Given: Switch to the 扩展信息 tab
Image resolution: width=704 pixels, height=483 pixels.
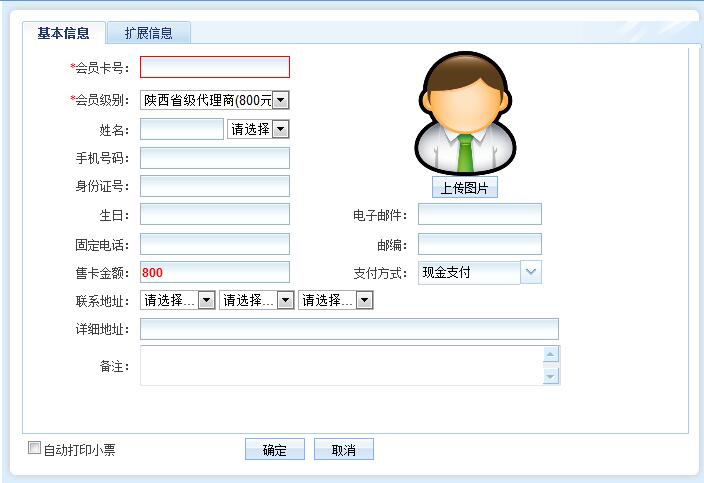Looking at the screenshot, I should pos(148,33).
